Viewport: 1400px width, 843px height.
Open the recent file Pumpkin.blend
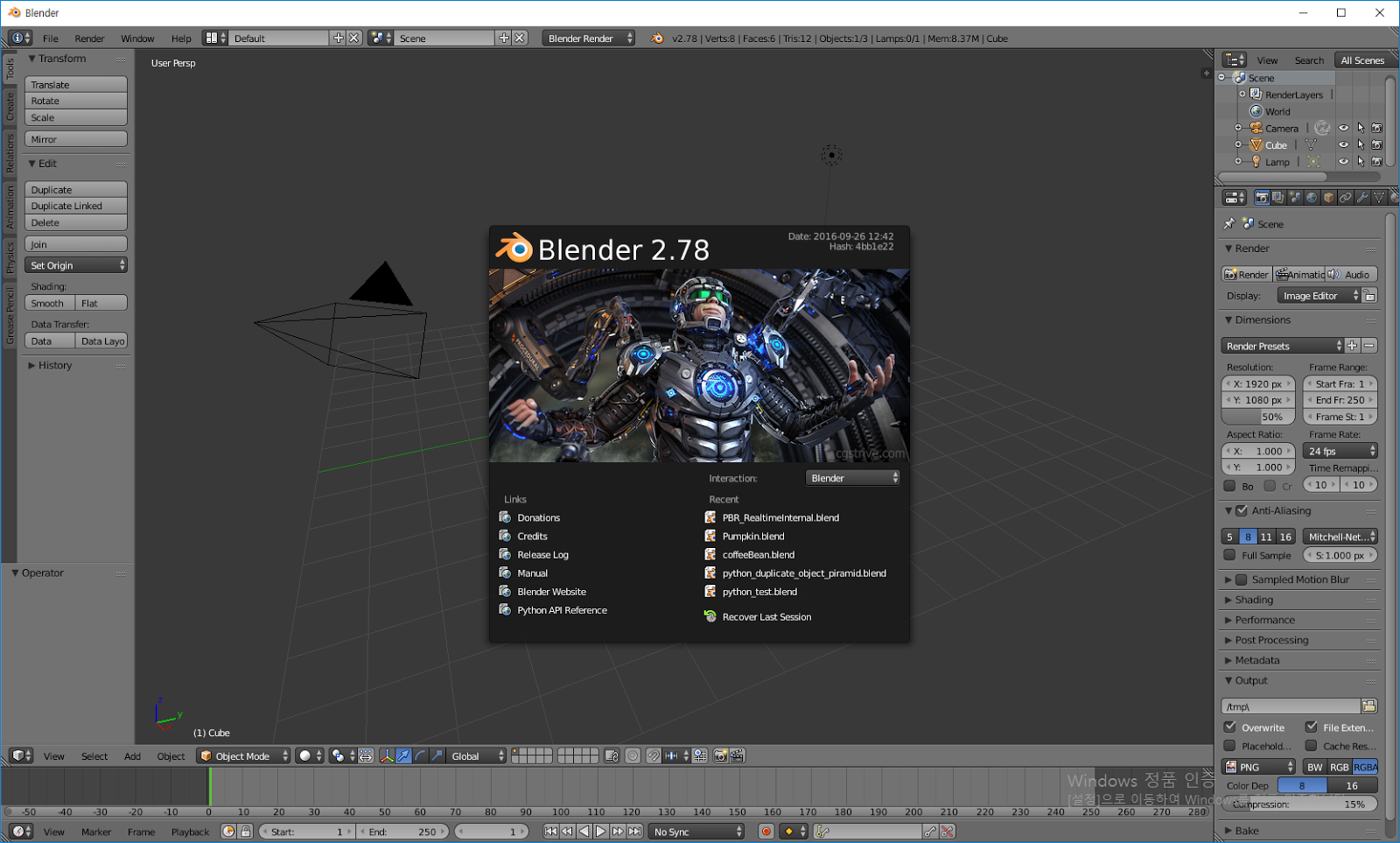(752, 536)
